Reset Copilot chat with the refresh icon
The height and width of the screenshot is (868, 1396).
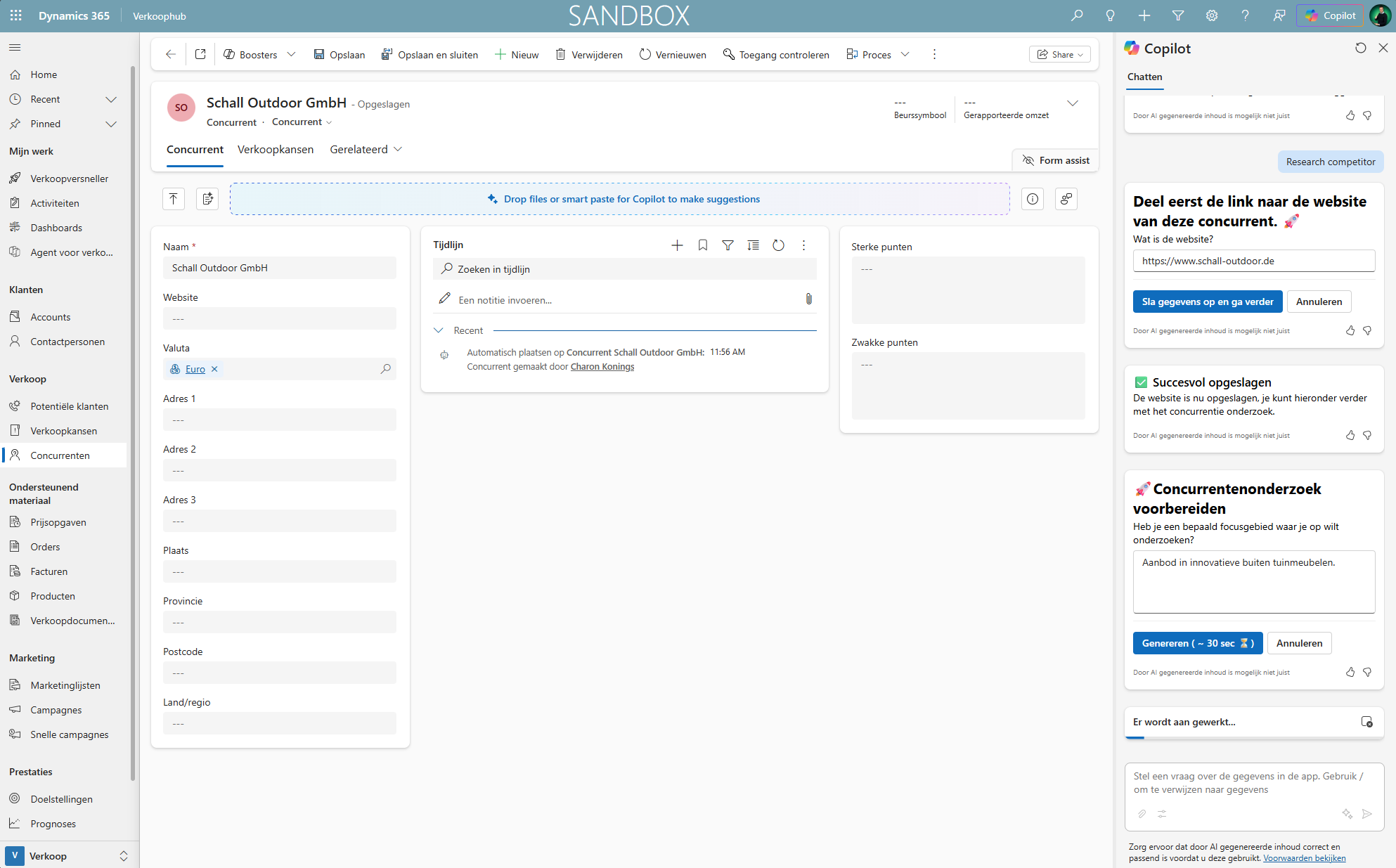1361,48
